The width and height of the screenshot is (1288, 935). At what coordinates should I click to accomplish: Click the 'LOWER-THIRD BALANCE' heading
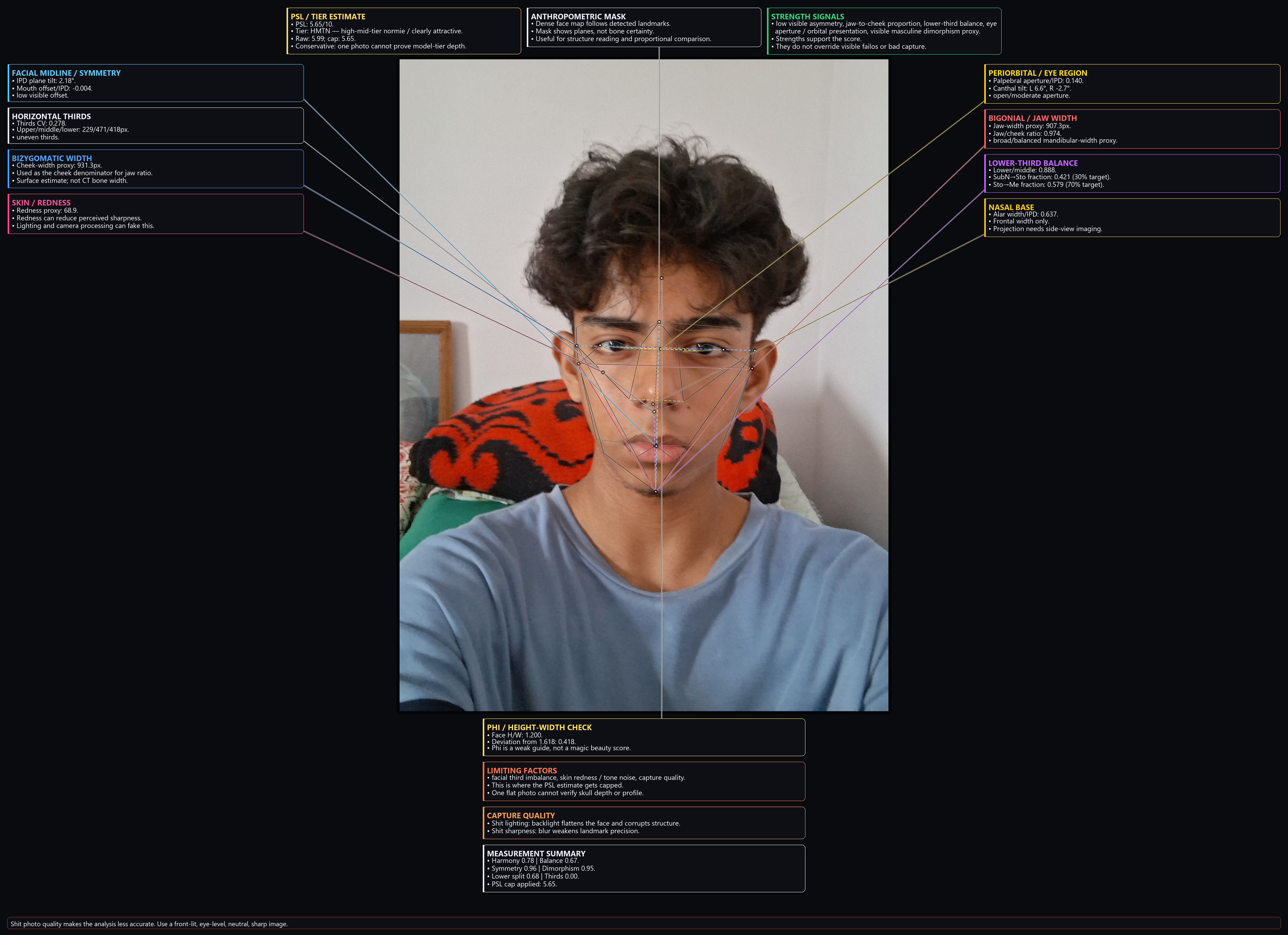coord(1033,163)
